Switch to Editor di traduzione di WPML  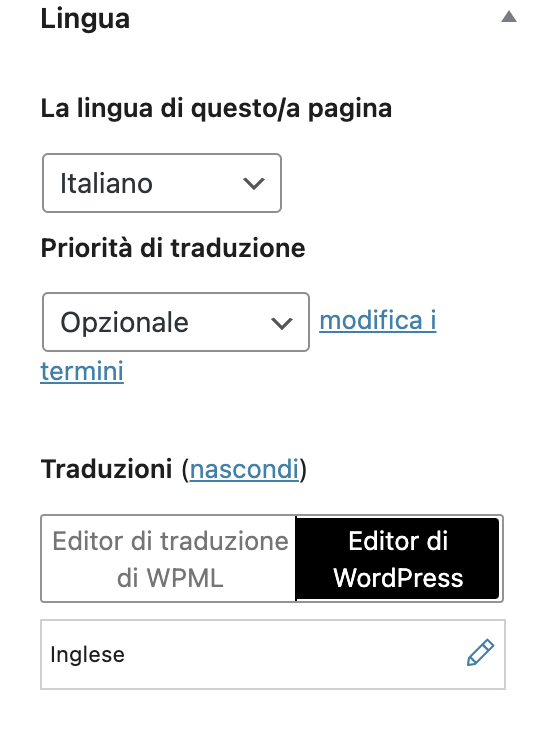[169, 559]
